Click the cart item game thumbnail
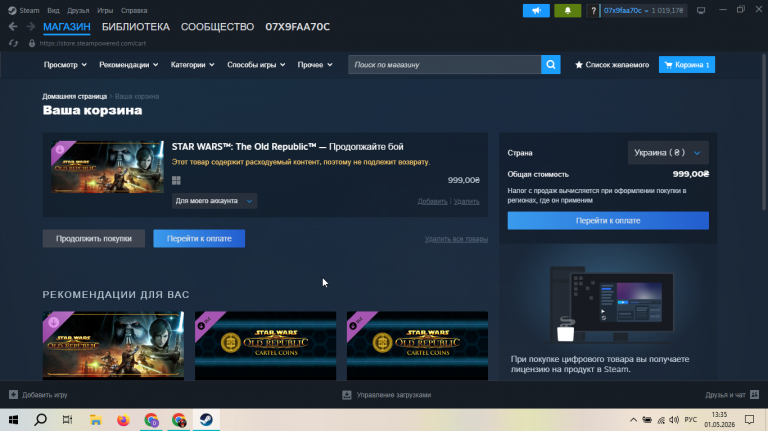The height and width of the screenshot is (431, 768). tap(107, 167)
